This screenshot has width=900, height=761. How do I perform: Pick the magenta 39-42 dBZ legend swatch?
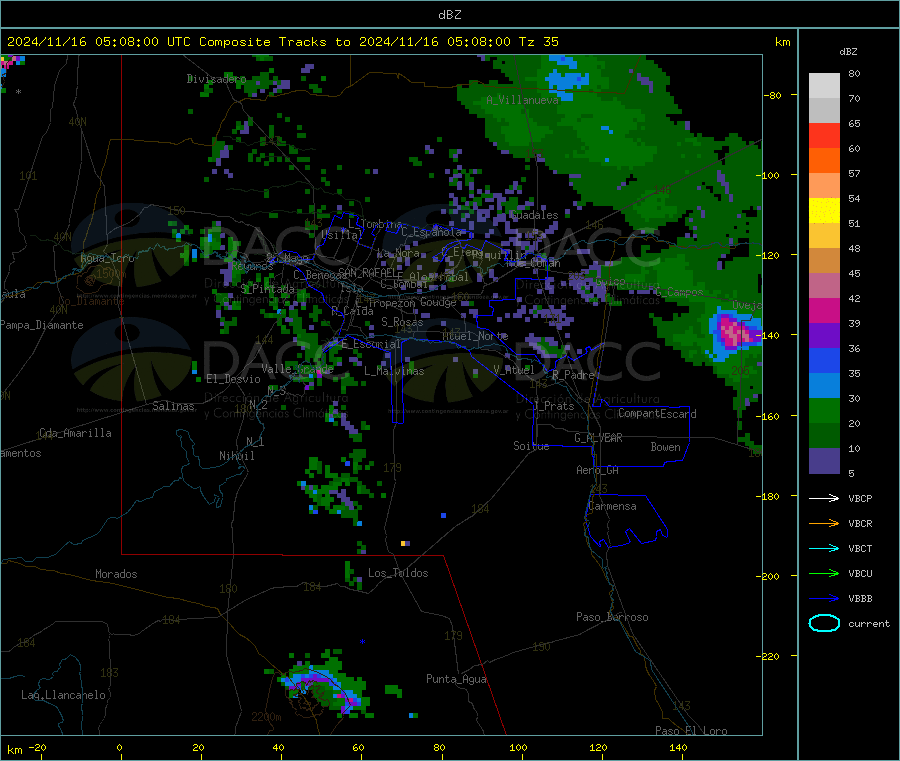824,310
